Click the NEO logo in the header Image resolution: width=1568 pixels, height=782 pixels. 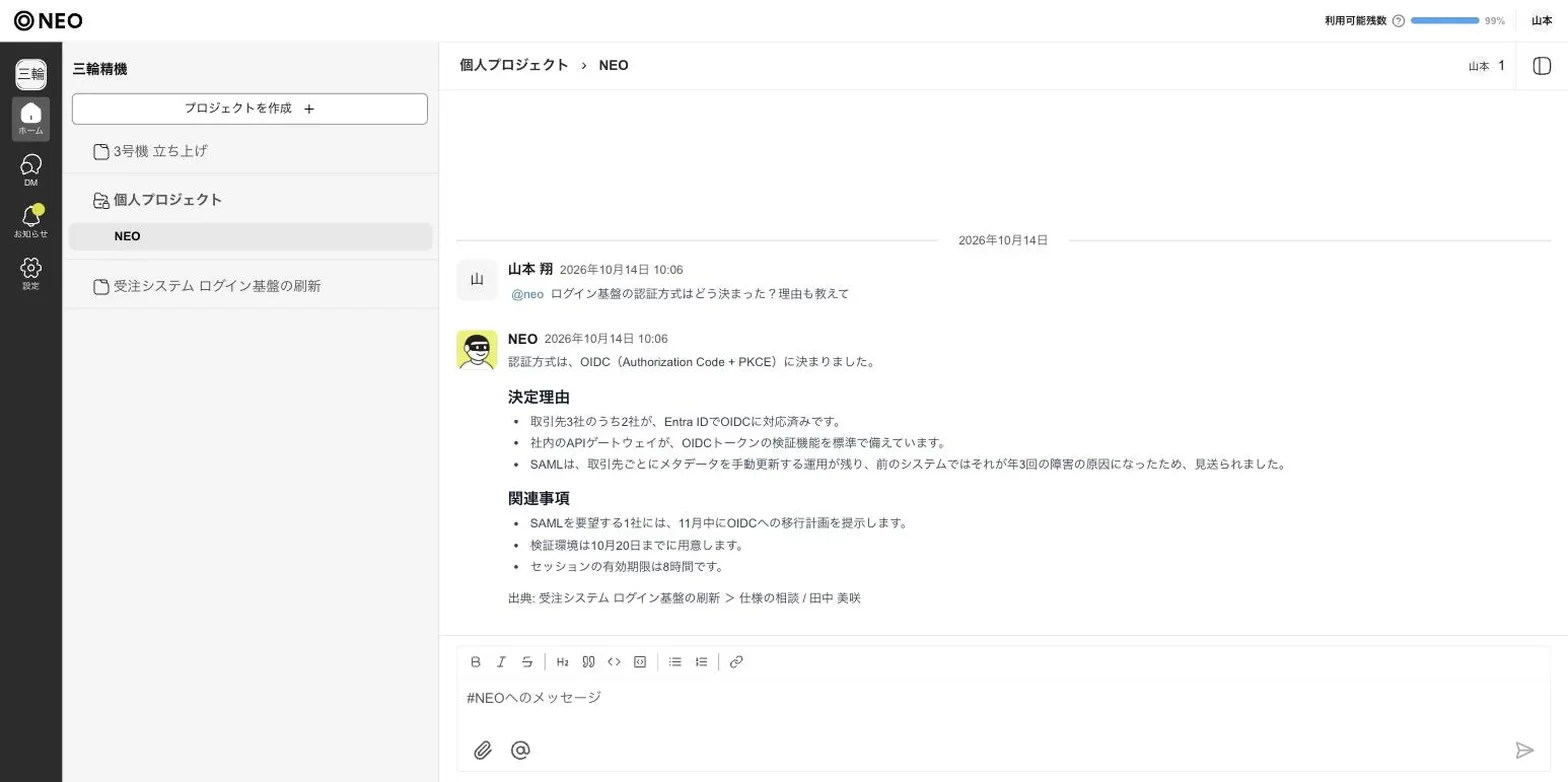click(x=48, y=20)
